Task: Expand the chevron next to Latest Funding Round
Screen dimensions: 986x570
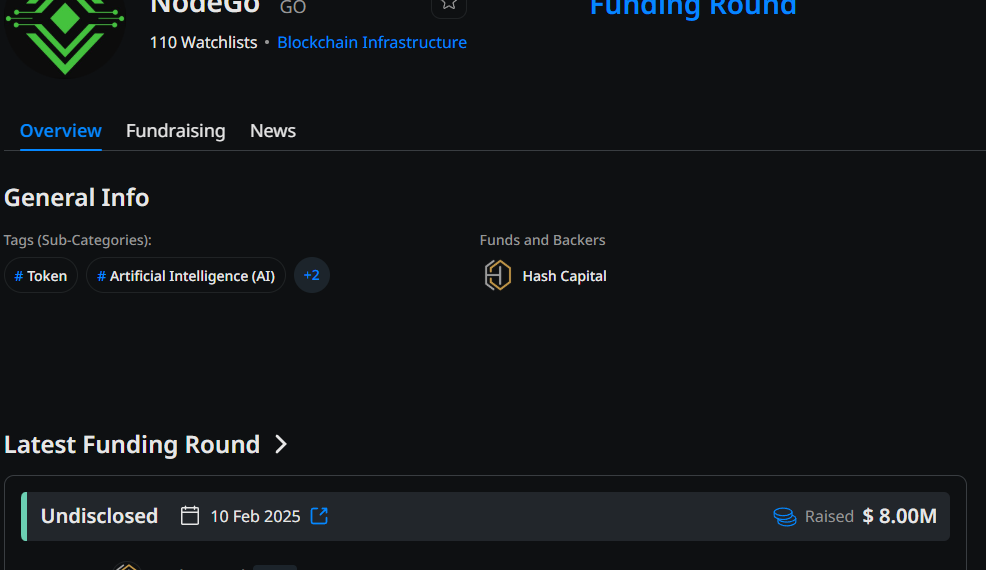Action: pos(281,444)
